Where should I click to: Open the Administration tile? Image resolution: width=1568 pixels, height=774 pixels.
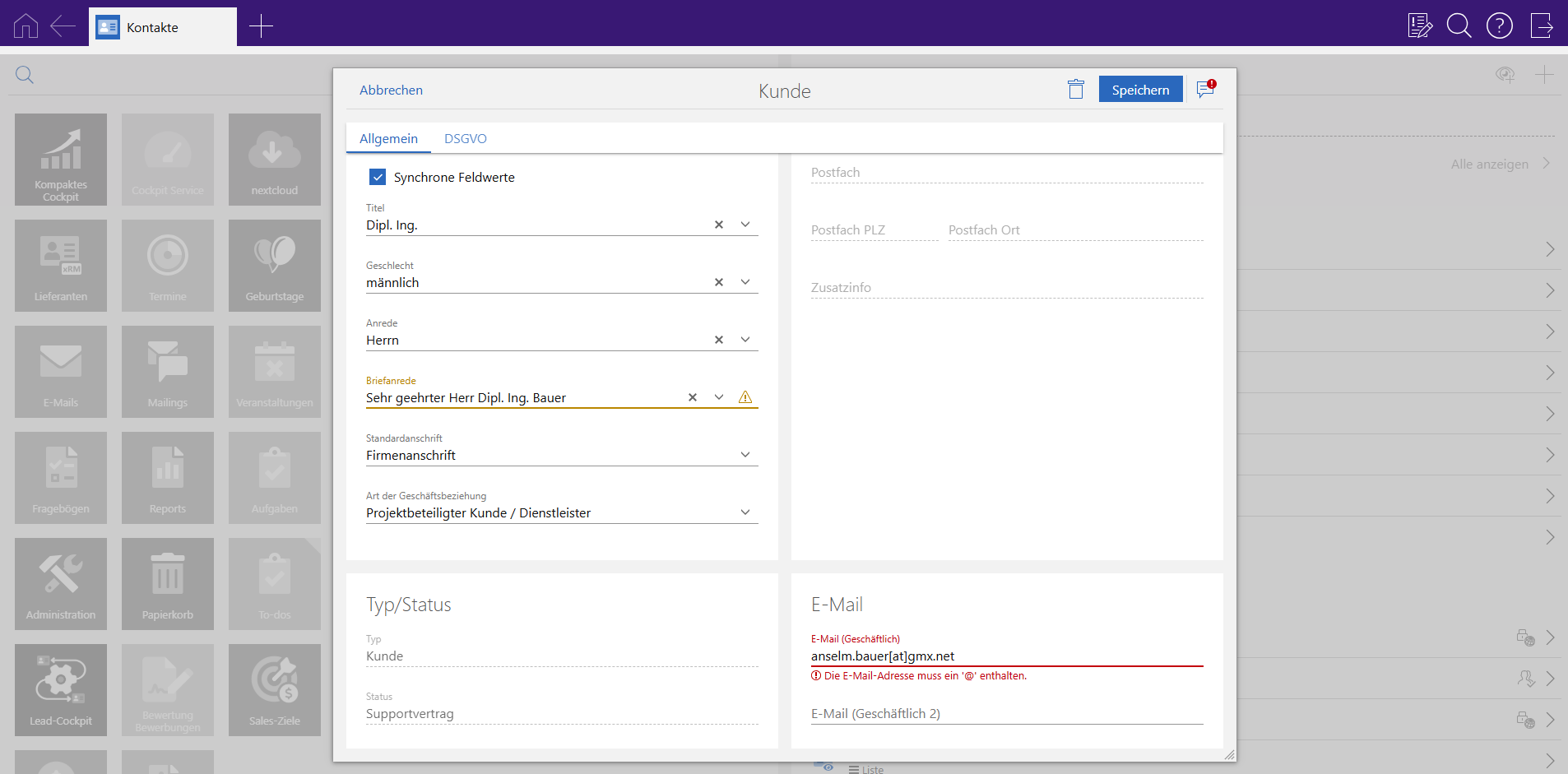click(x=61, y=584)
